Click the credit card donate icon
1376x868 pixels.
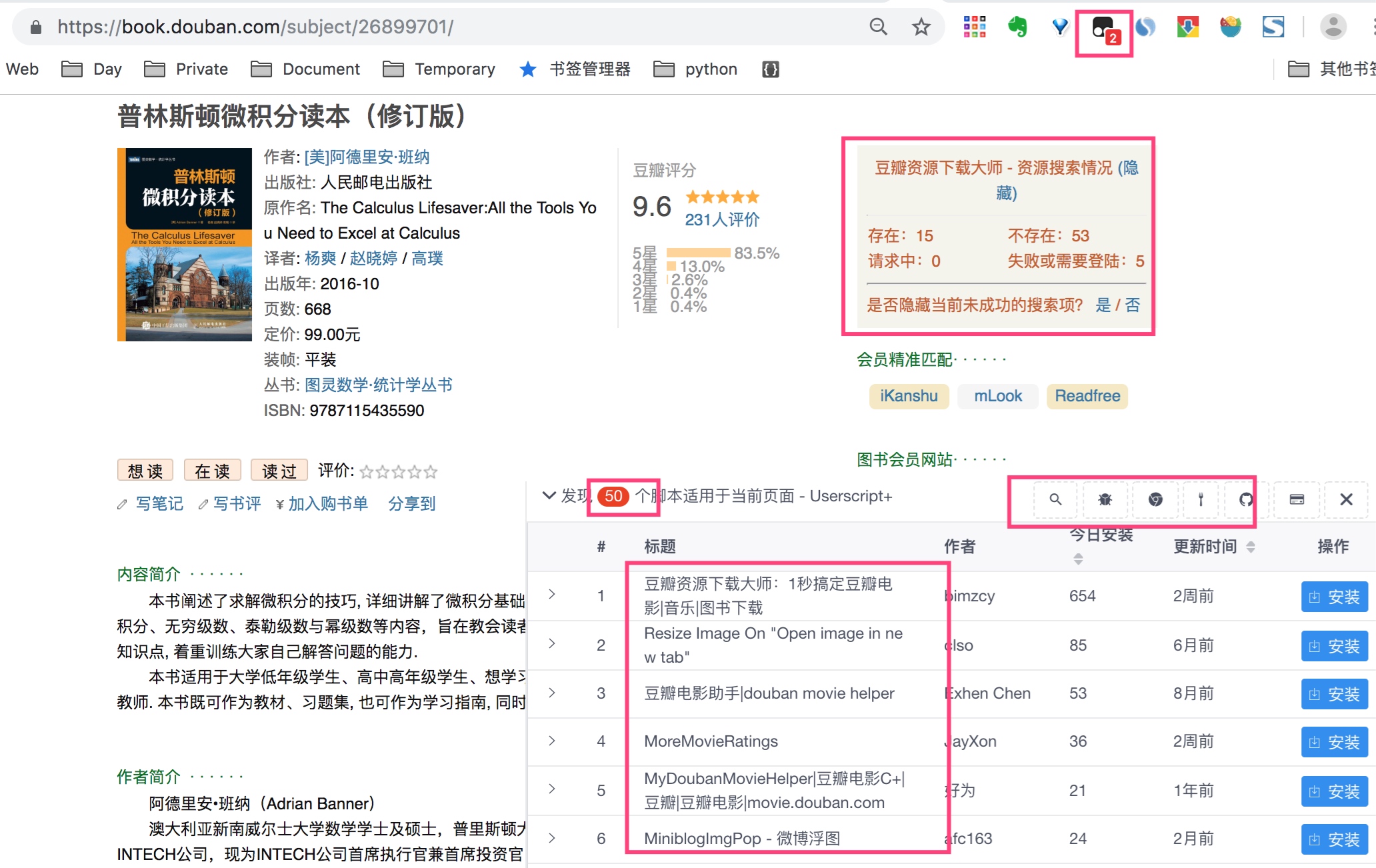[1297, 499]
